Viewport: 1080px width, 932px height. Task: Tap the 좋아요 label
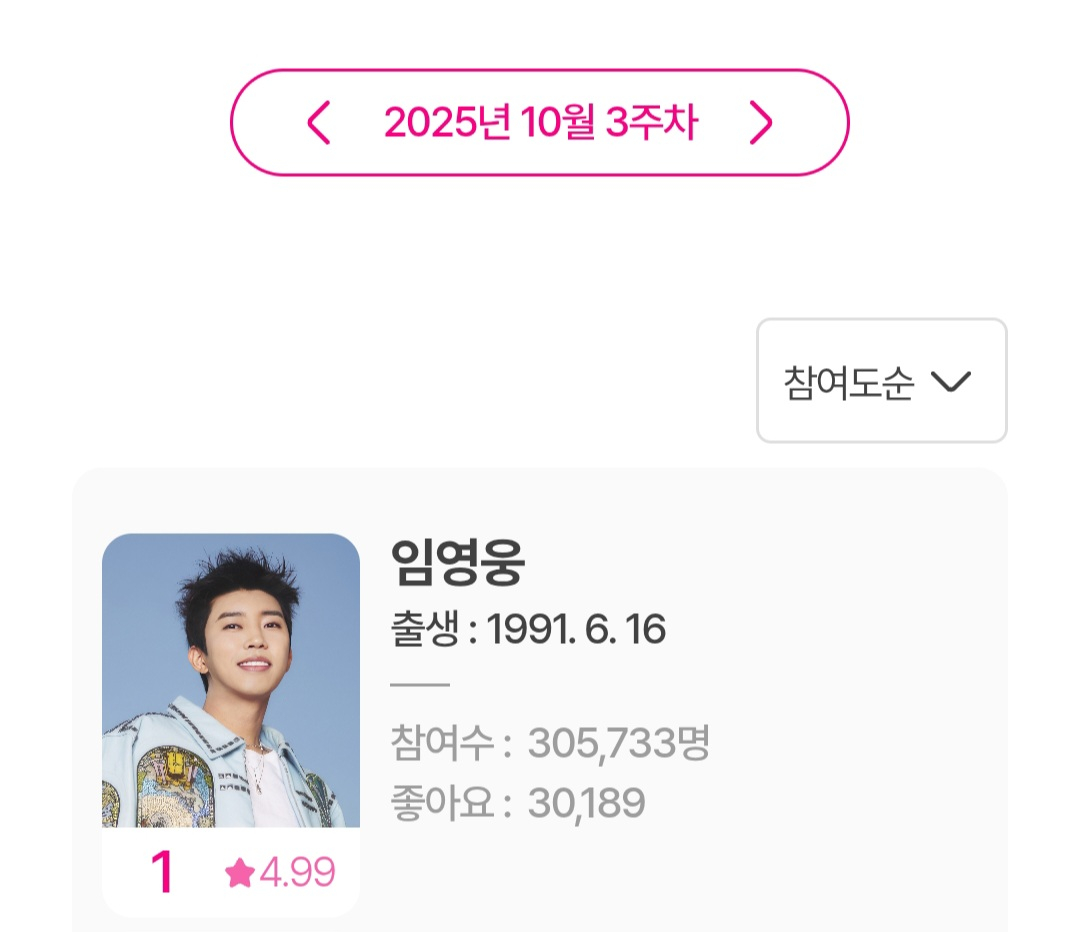(x=442, y=802)
